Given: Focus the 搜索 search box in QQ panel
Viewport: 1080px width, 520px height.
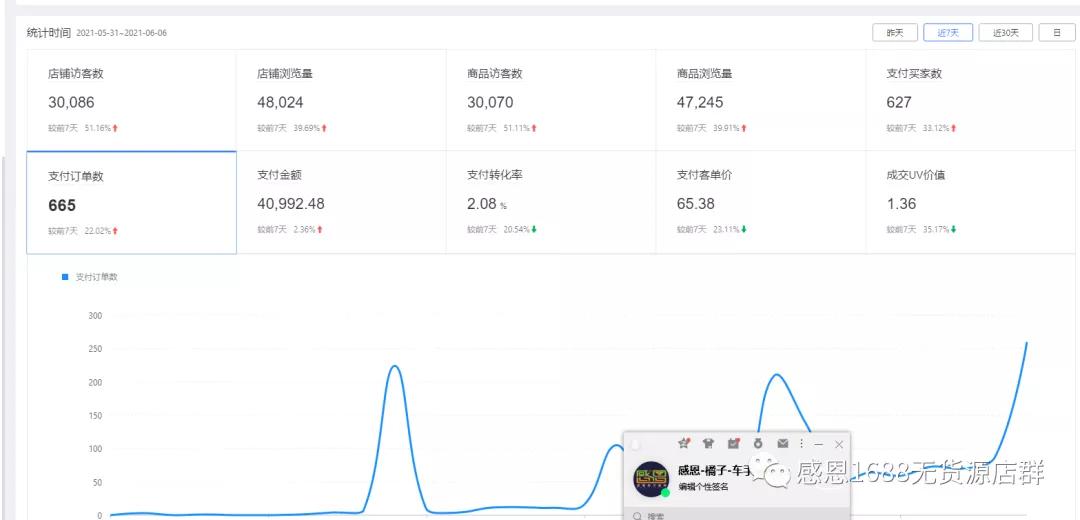Looking at the screenshot, I should click(x=737, y=515).
